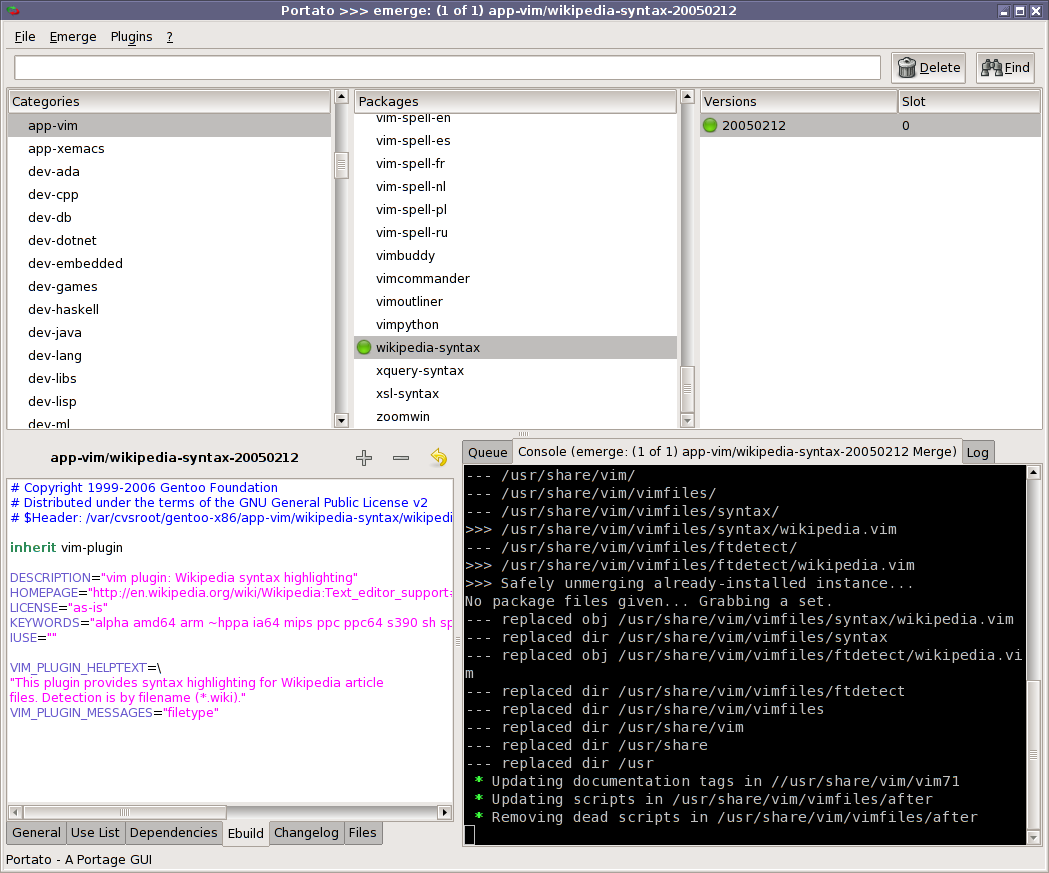Select the zoomwin package
The image size is (1049, 873).
coord(515,416)
